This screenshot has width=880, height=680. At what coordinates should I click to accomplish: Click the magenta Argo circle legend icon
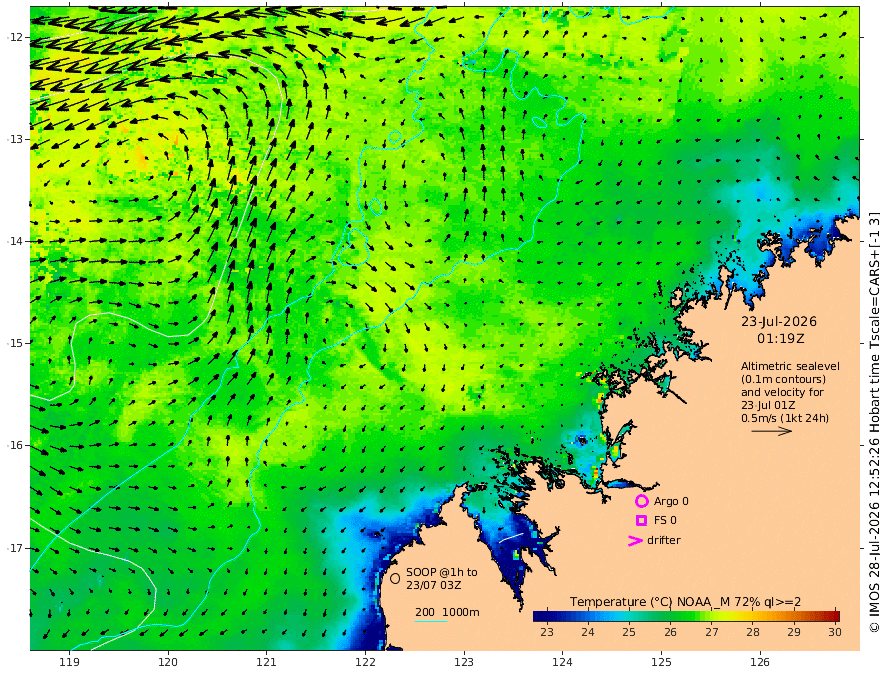tap(641, 501)
